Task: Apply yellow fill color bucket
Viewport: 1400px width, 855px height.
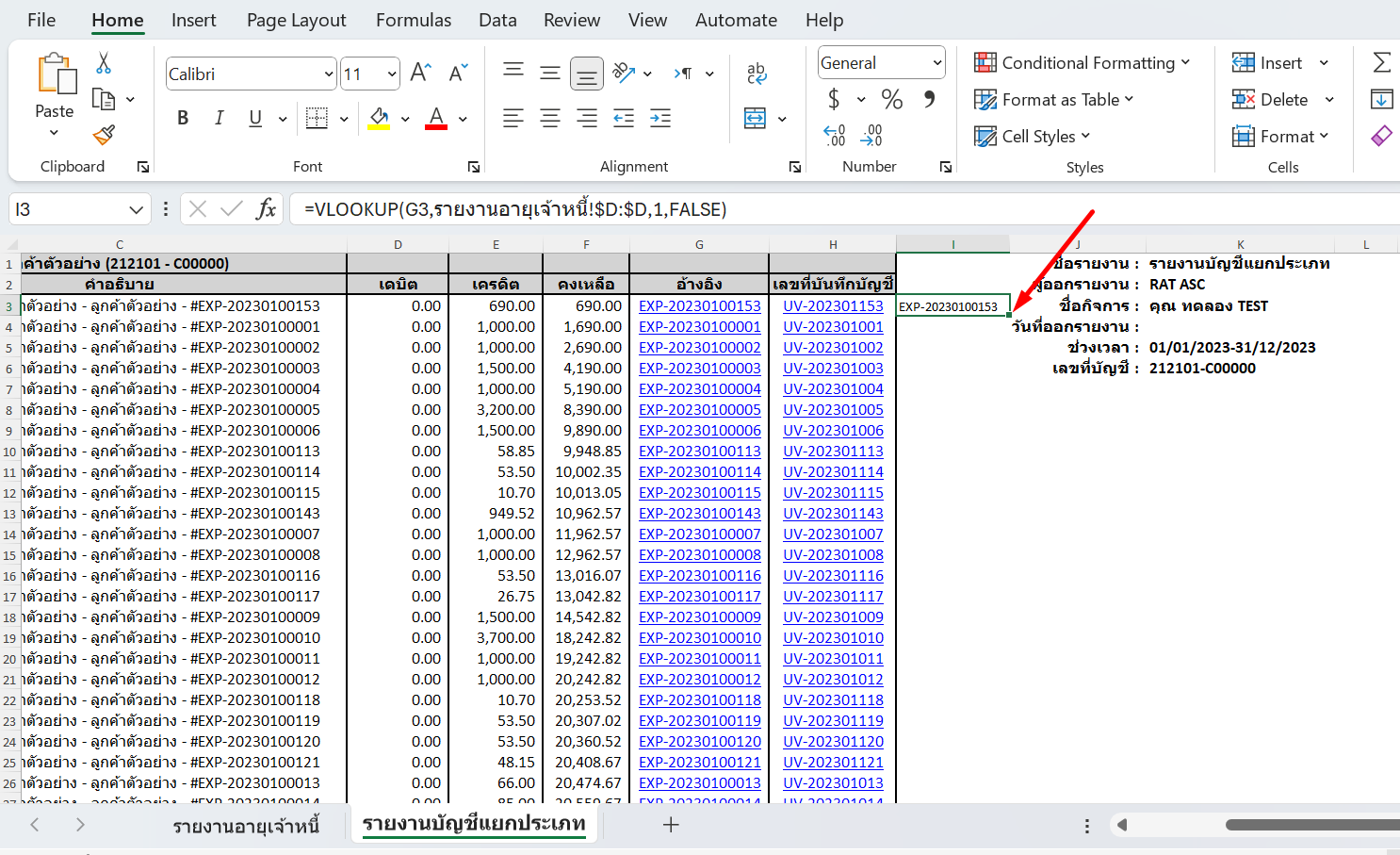Action: 379,118
